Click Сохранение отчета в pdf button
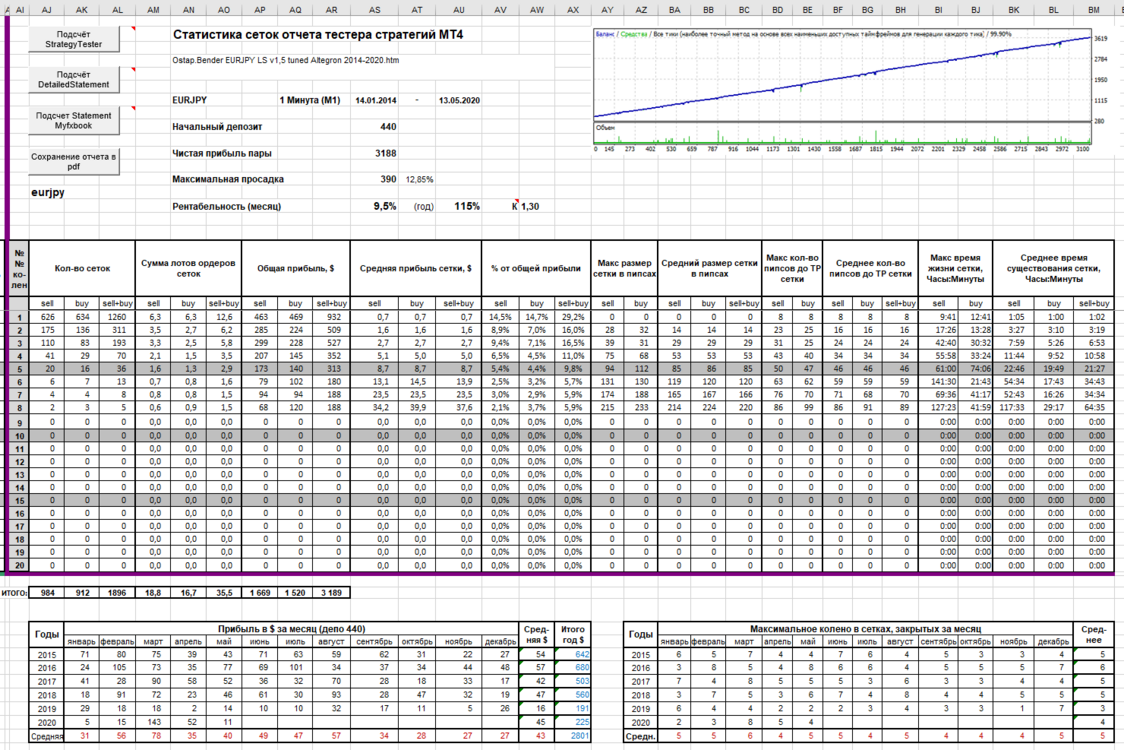The image size is (1124, 750). coord(74,161)
